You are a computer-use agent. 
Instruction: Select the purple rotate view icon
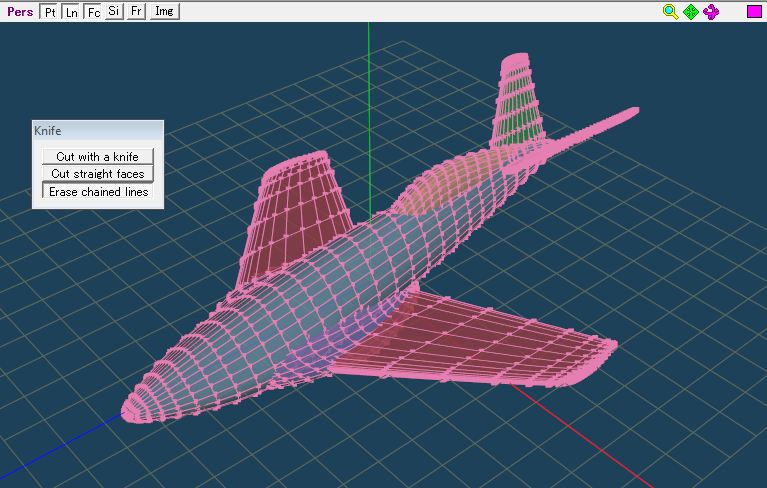tap(711, 12)
